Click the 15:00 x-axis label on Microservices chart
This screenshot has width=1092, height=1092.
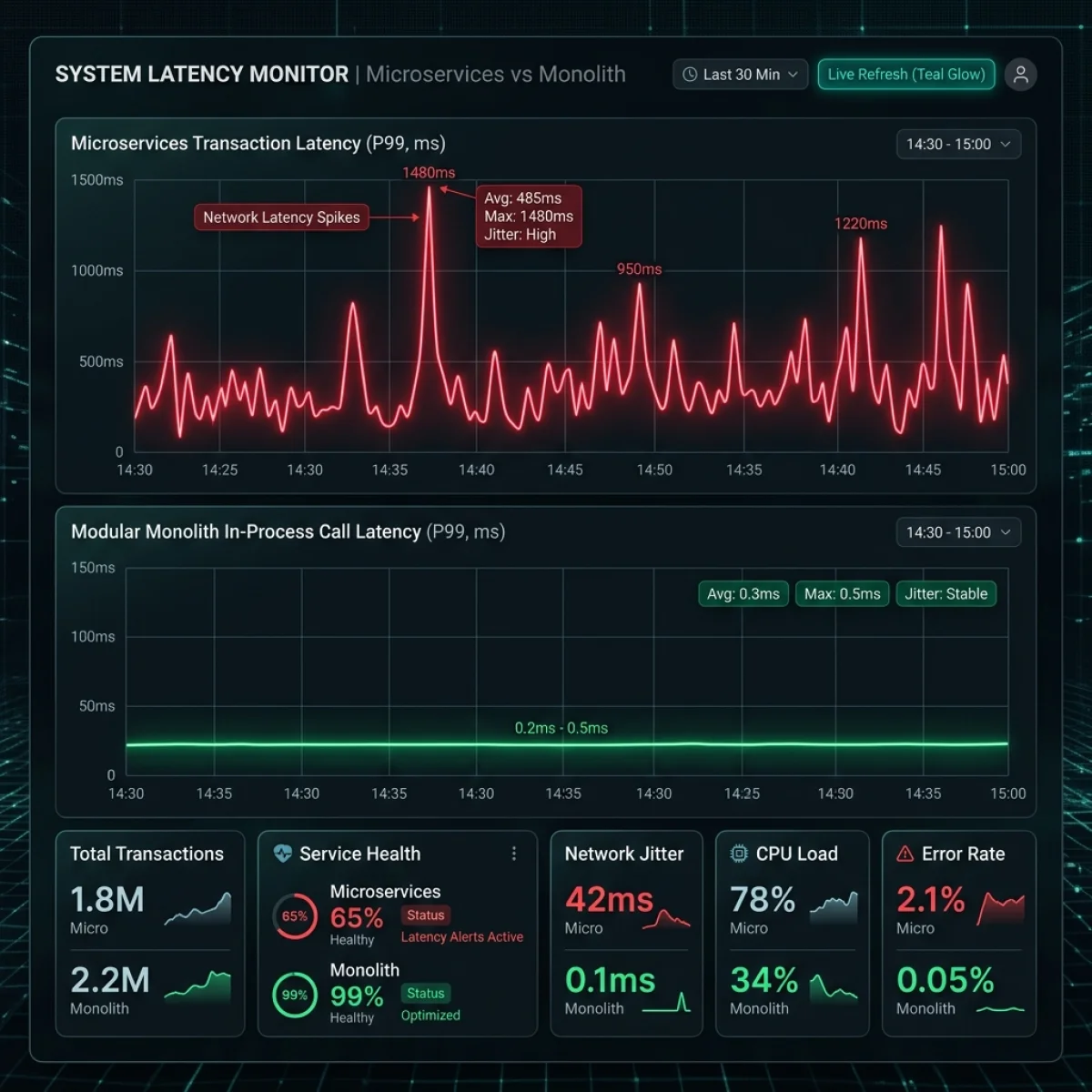pyautogui.click(x=1008, y=470)
